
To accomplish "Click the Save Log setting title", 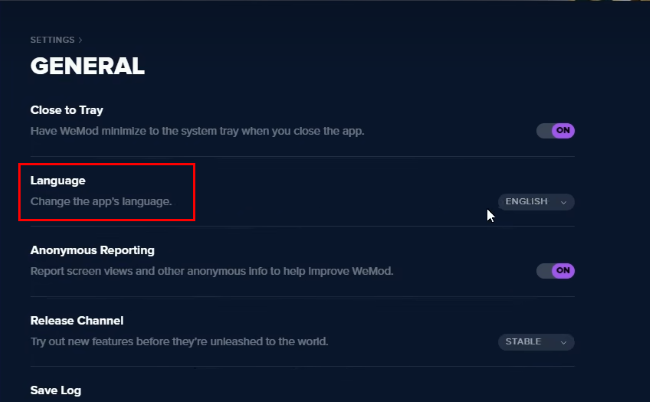I will (x=56, y=390).
